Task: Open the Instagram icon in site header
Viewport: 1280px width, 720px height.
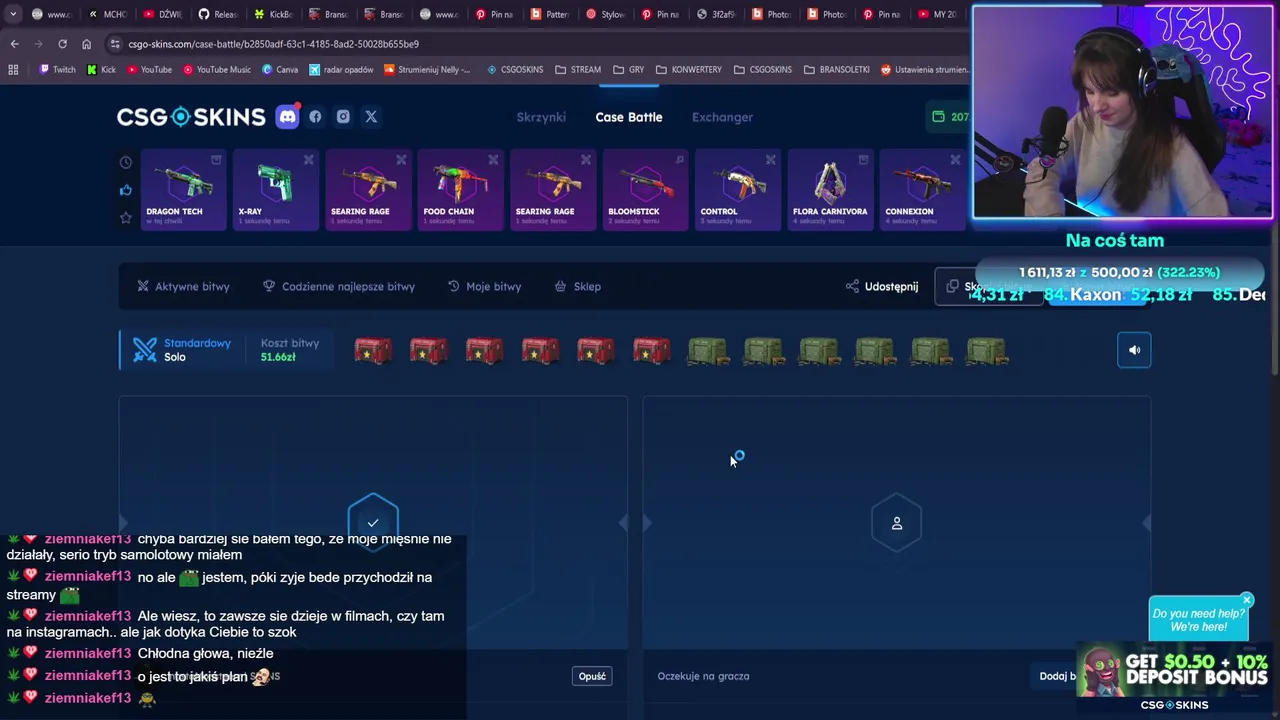Action: [343, 117]
